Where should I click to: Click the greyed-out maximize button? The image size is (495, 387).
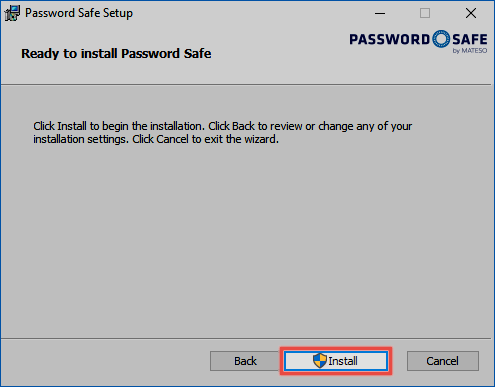(x=425, y=13)
